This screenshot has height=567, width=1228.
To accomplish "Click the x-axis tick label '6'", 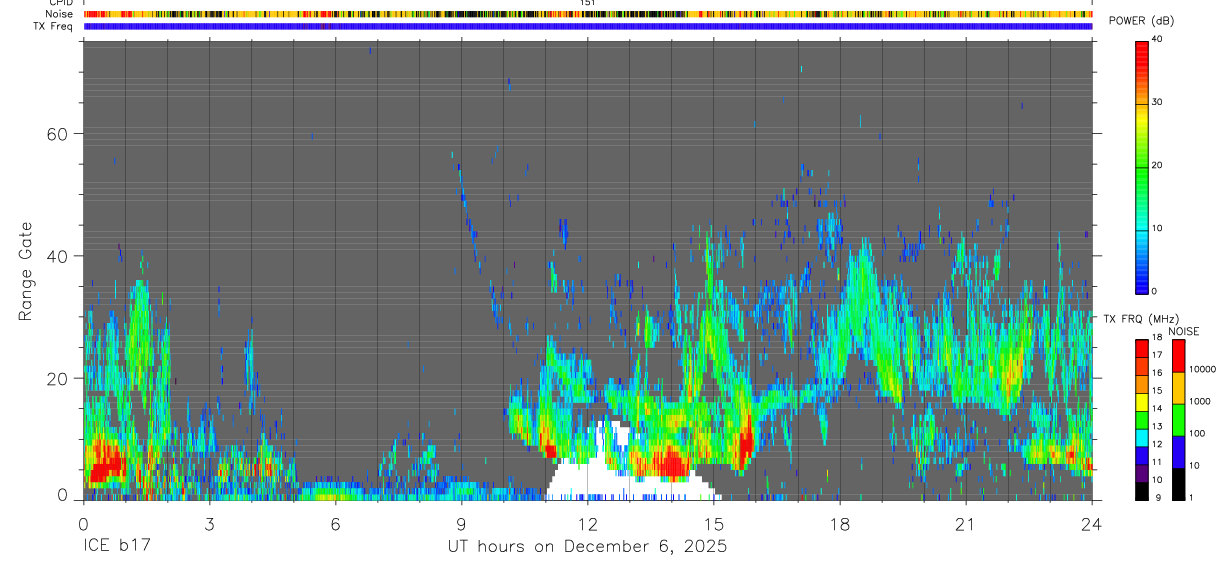I will 335,523.
